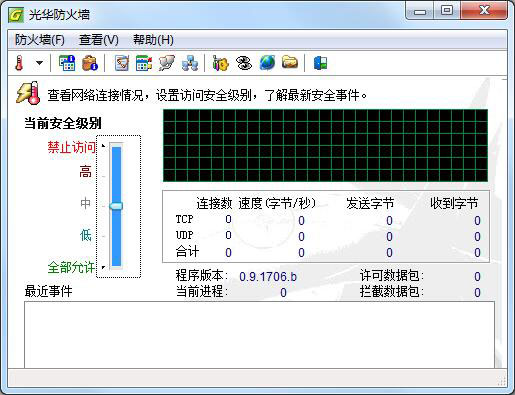Click the 拦截数据包 label

[392, 292]
